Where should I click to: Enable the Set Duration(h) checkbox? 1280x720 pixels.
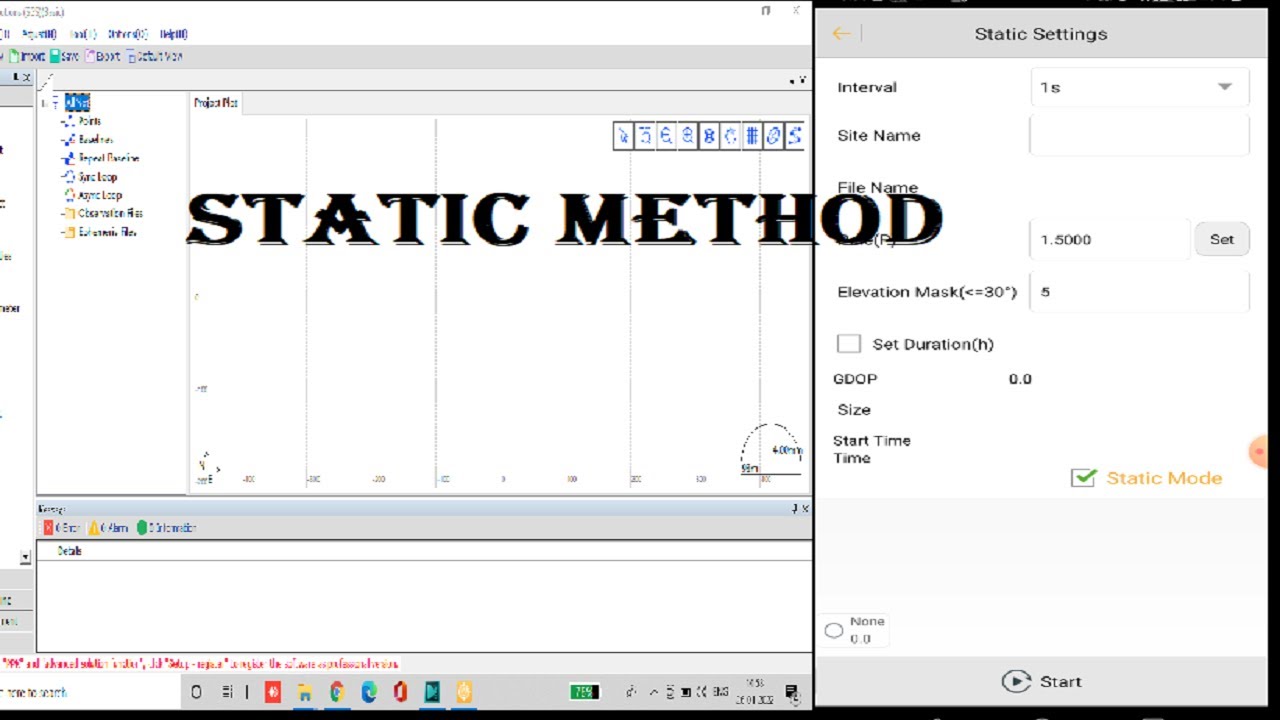[849, 344]
